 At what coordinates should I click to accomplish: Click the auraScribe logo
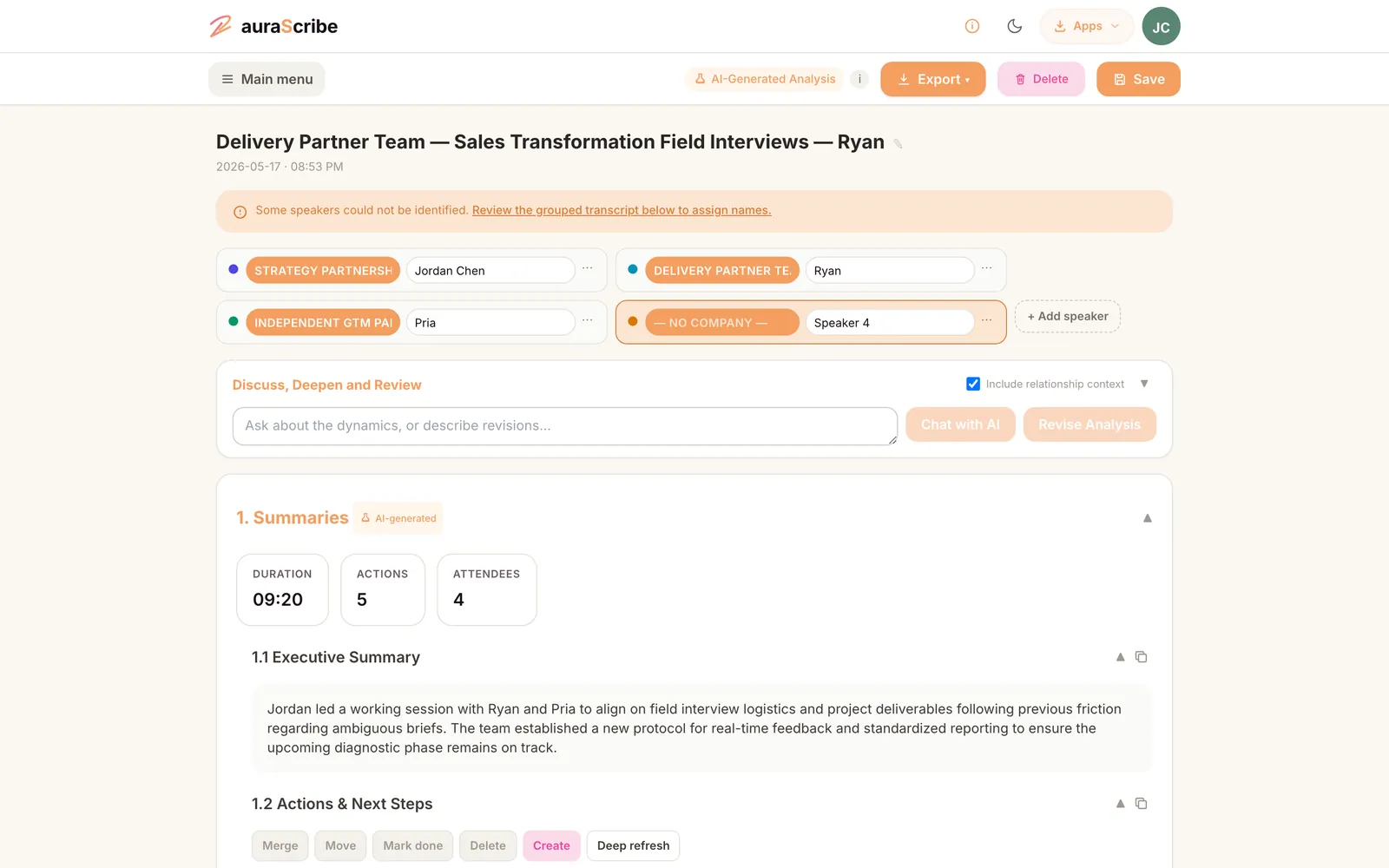click(273, 26)
